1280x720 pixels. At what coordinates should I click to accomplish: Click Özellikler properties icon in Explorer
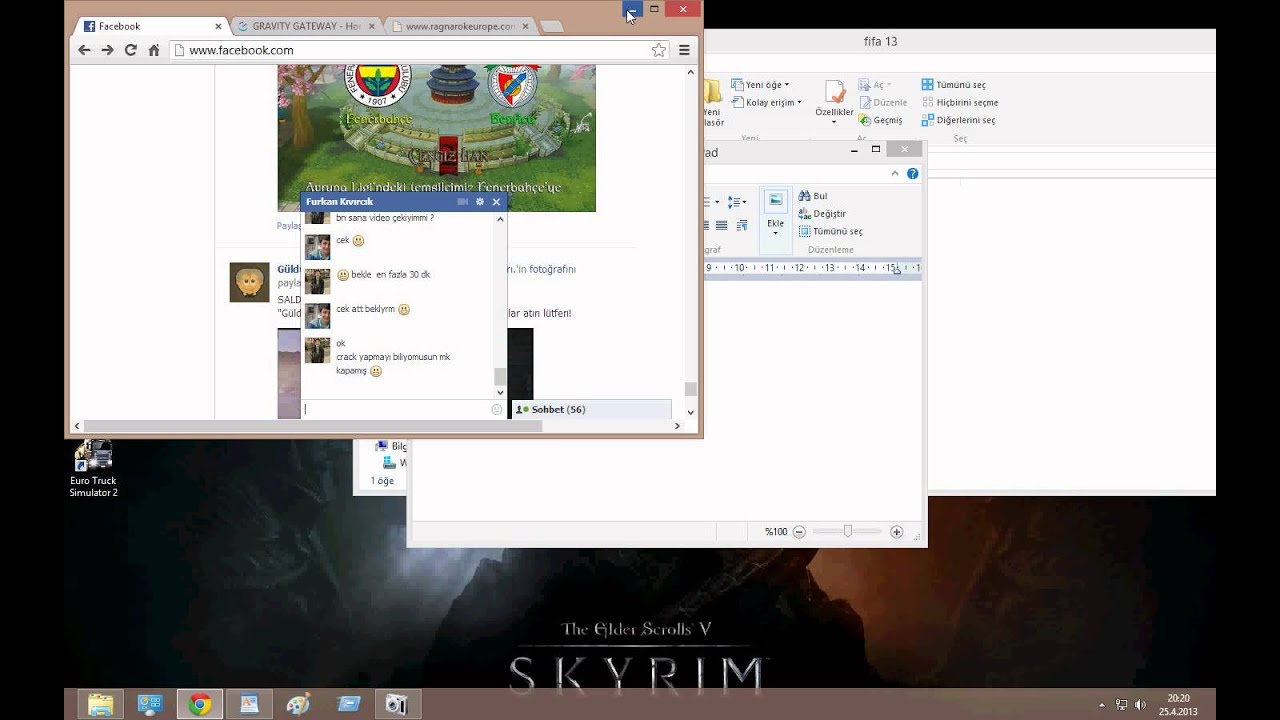[834, 92]
